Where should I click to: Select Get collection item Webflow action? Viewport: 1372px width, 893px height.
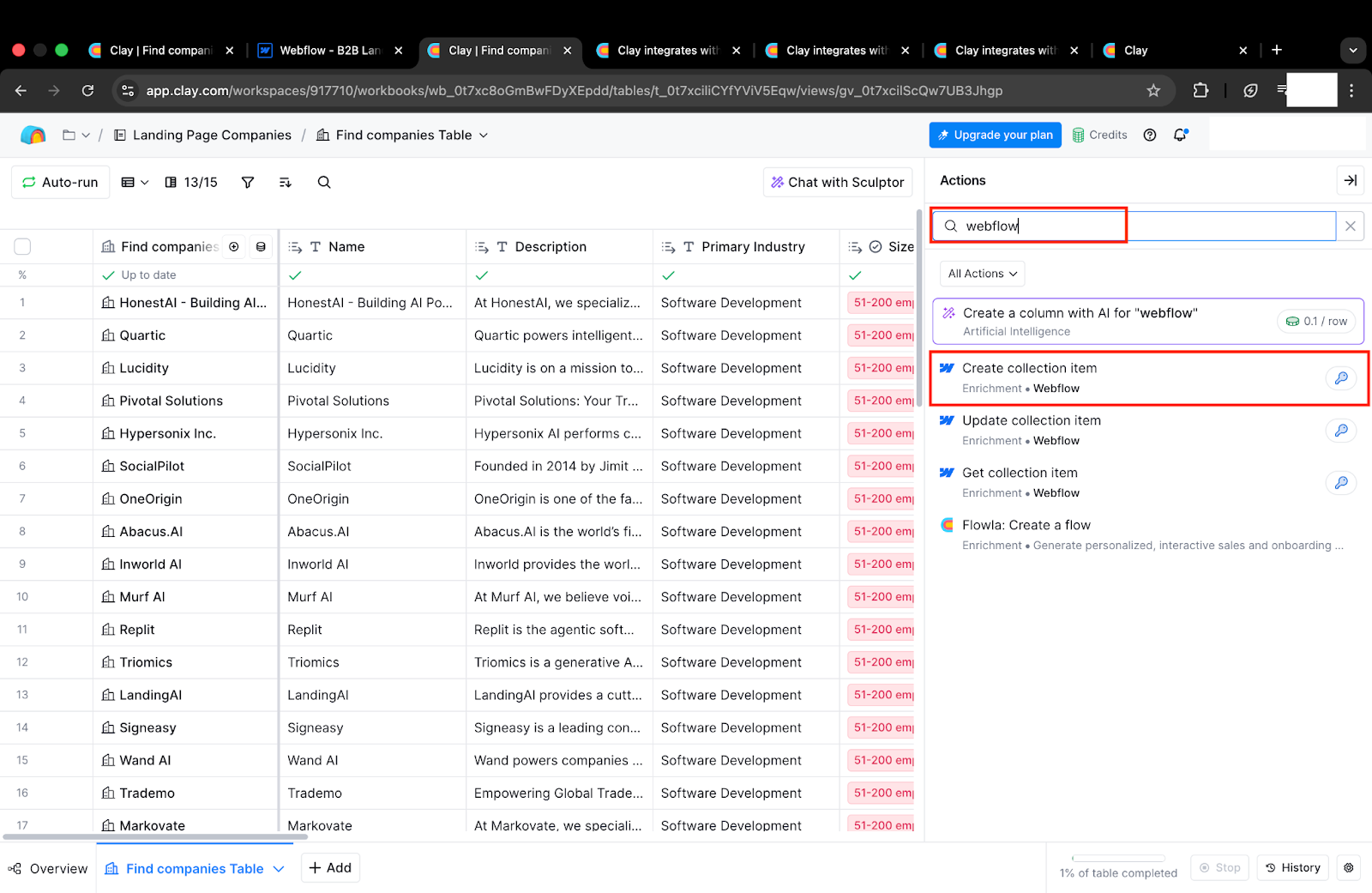1148,483
